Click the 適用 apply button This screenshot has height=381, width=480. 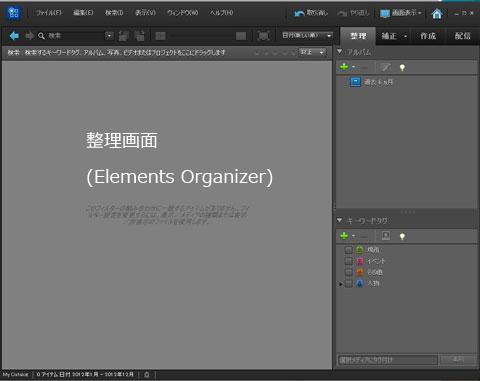(x=458, y=359)
